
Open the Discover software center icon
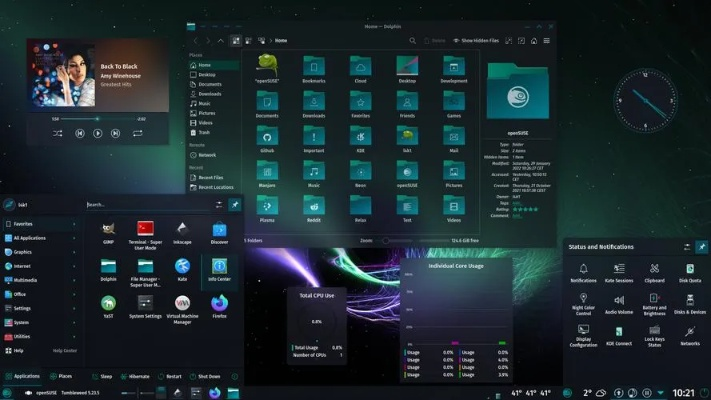pyautogui.click(x=219, y=231)
